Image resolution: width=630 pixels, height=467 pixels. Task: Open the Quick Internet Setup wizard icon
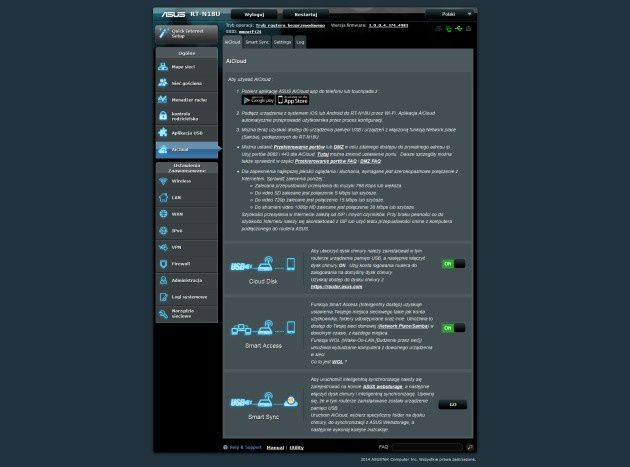[163, 33]
